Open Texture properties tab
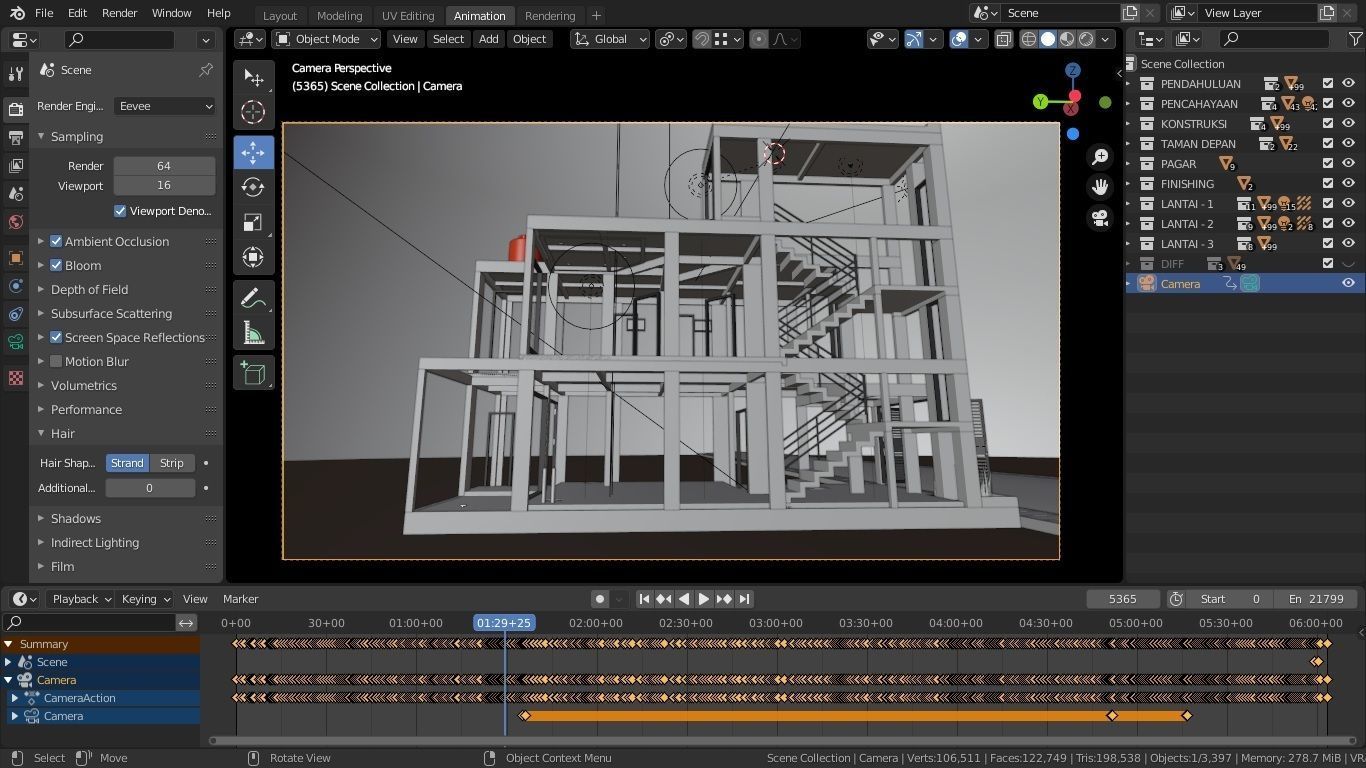Image resolution: width=1366 pixels, height=768 pixels. (x=15, y=378)
